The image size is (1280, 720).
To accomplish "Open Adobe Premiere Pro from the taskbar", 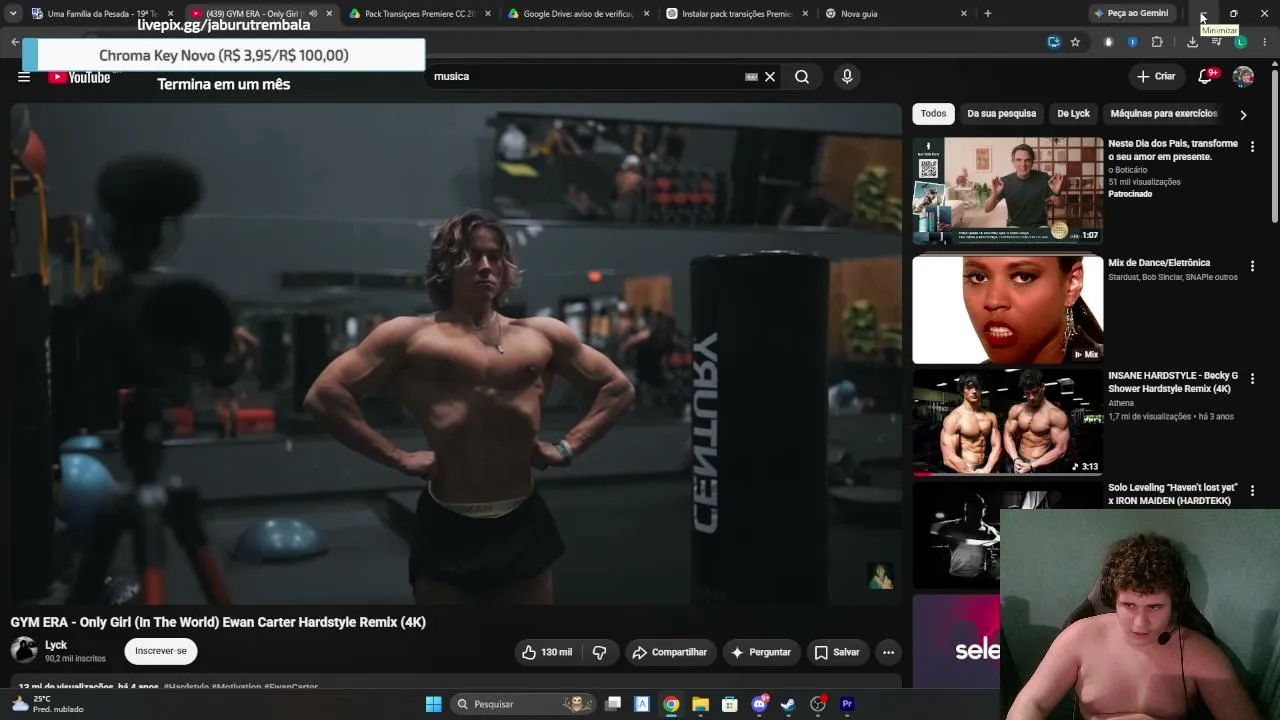I will tap(847, 704).
